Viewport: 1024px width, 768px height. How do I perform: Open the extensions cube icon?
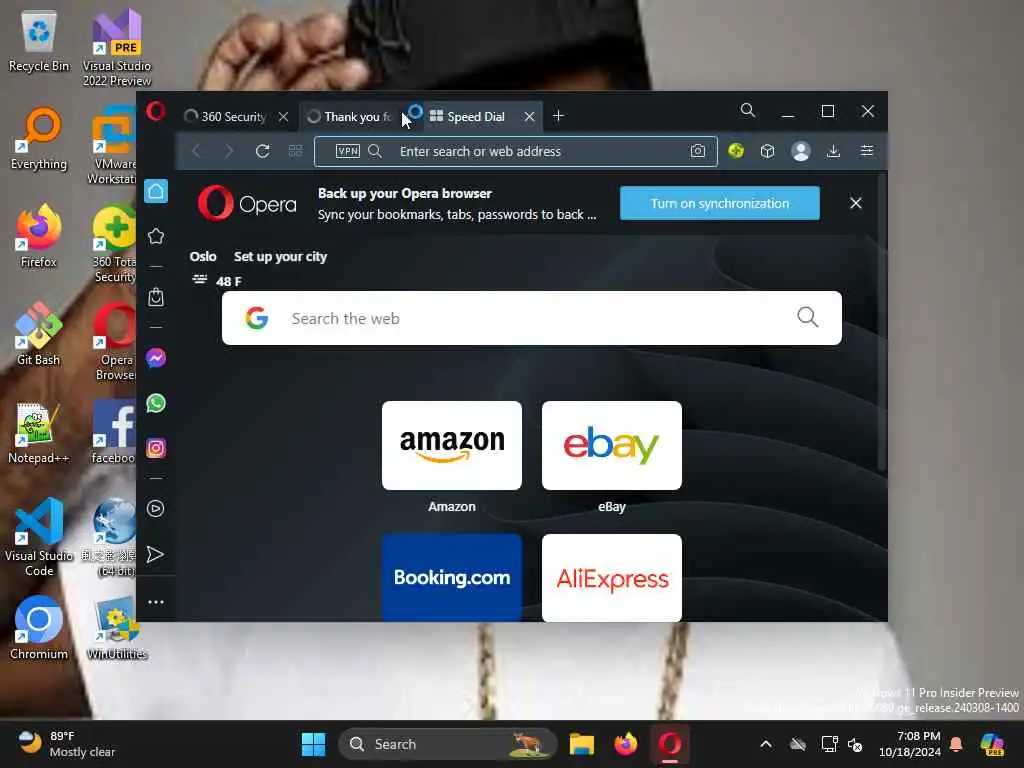(x=767, y=152)
